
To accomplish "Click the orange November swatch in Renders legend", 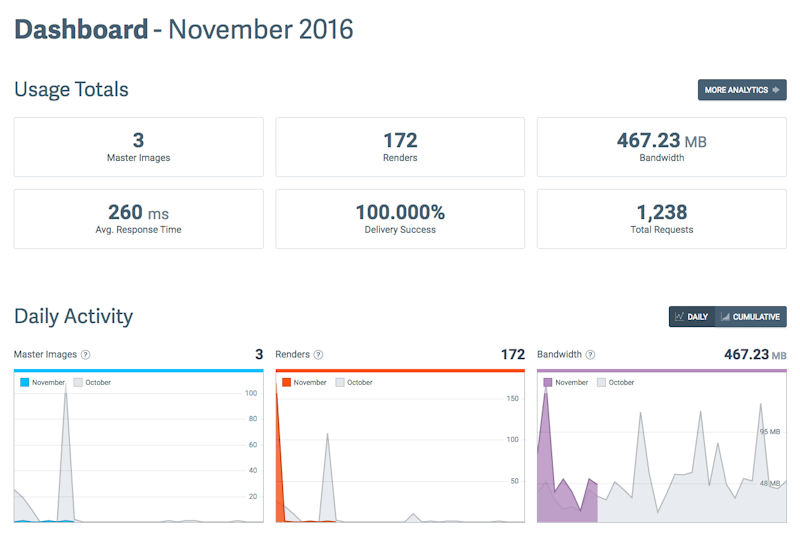I will coord(287,383).
